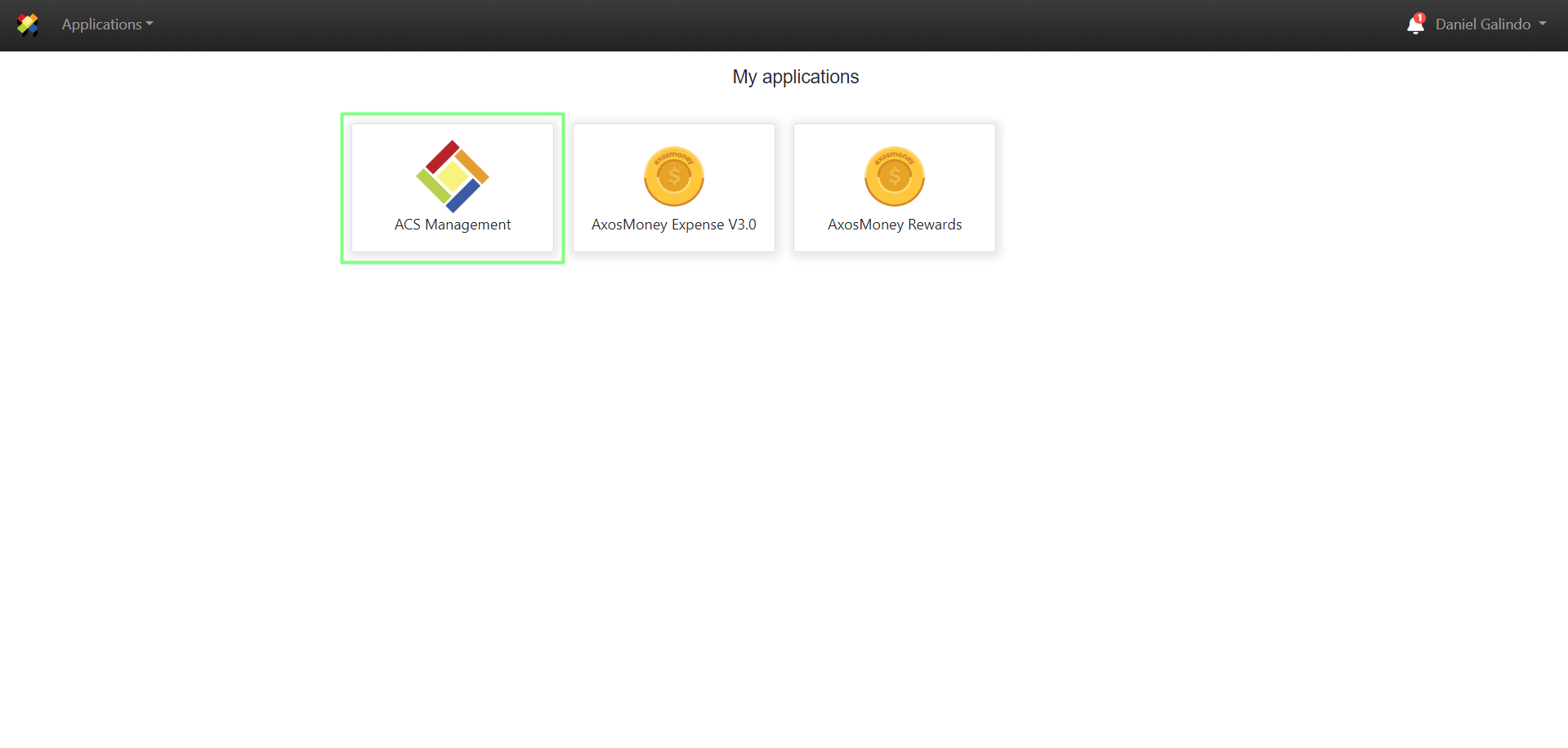Click the dollar sign on Expense coin

pyautogui.click(x=674, y=176)
